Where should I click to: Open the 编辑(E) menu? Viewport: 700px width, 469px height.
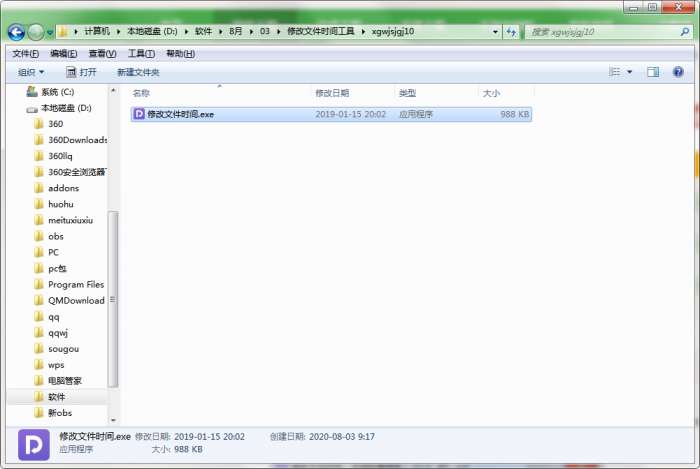[63, 54]
